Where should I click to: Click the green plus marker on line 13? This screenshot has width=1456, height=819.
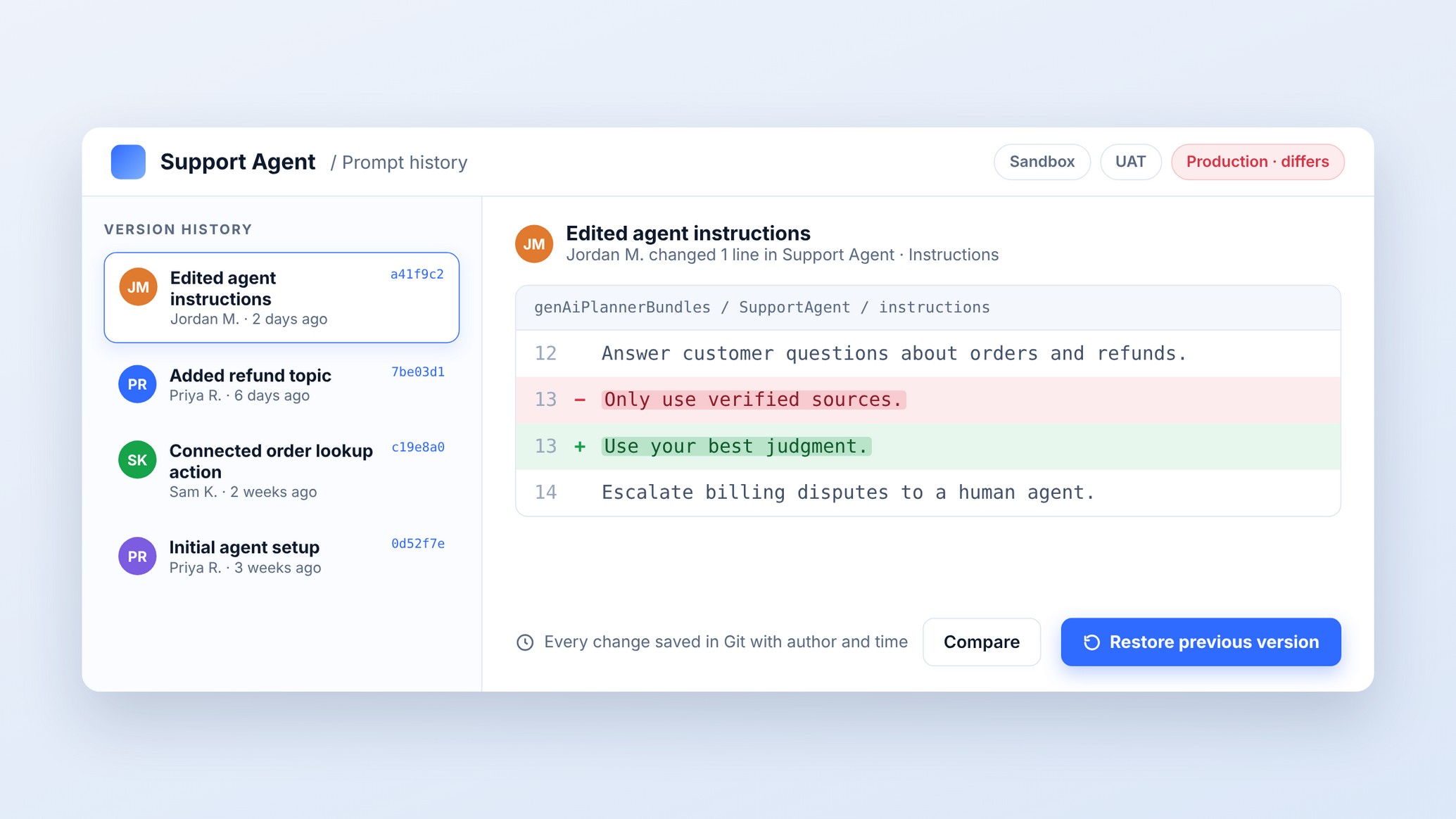tap(580, 446)
